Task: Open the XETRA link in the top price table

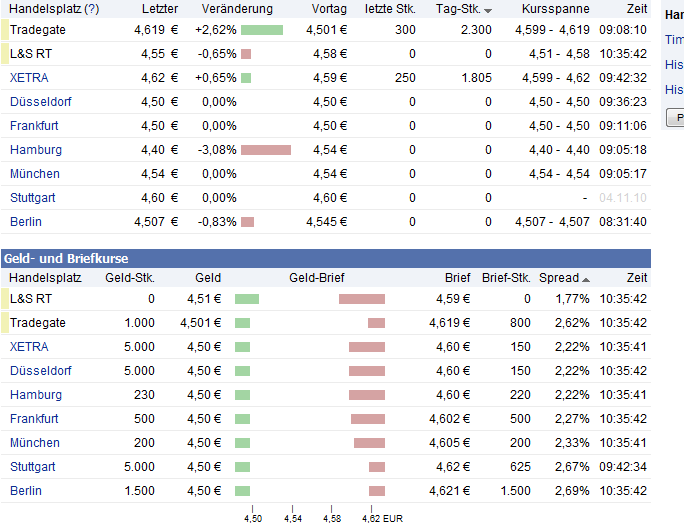Action: click(29, 77)
